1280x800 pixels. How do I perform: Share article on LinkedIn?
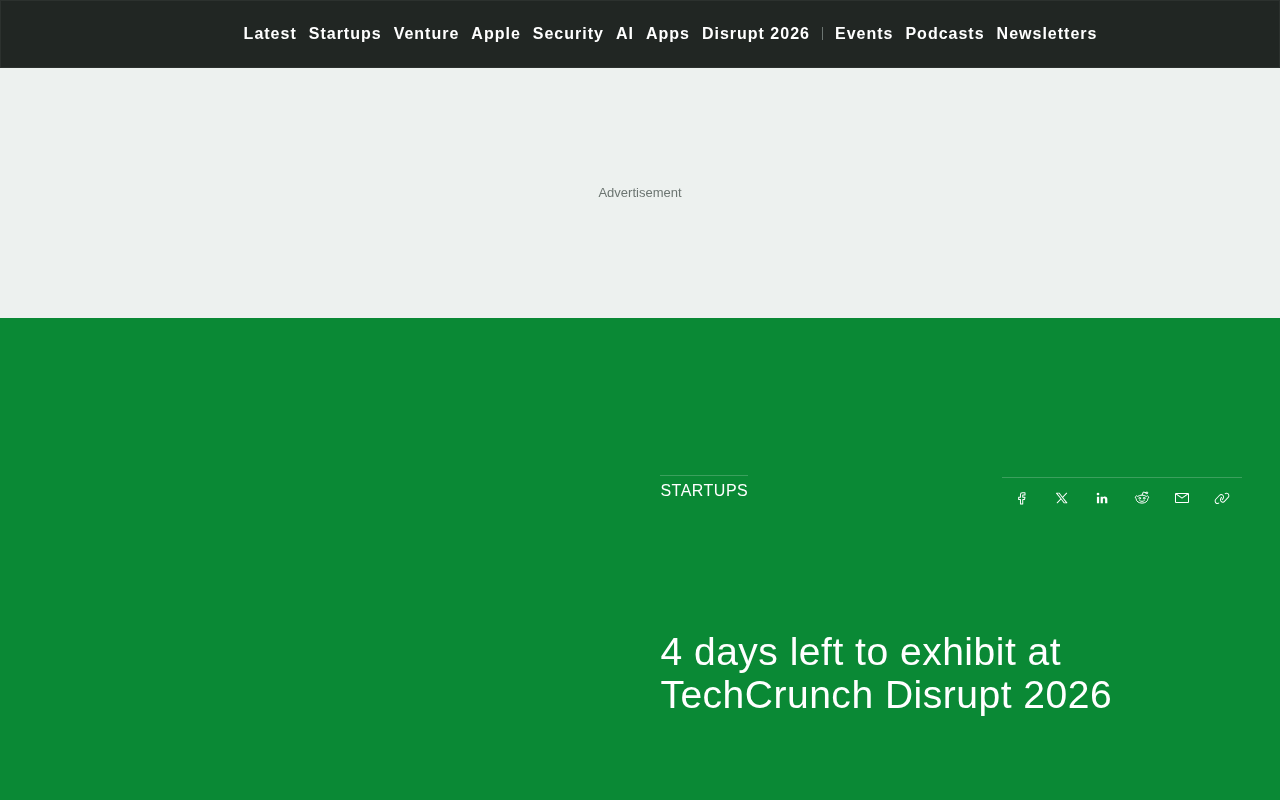coord(1102,498)
